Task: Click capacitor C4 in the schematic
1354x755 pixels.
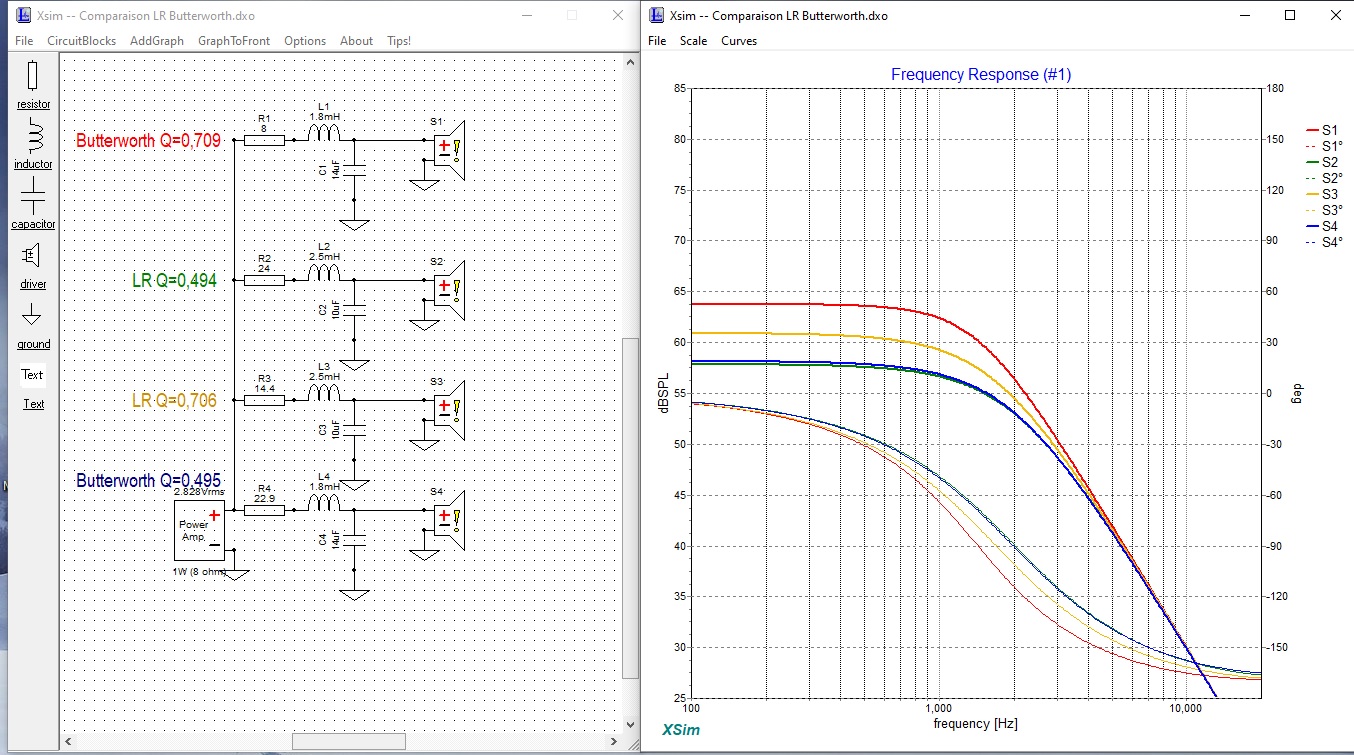Action: click(353, 539)
